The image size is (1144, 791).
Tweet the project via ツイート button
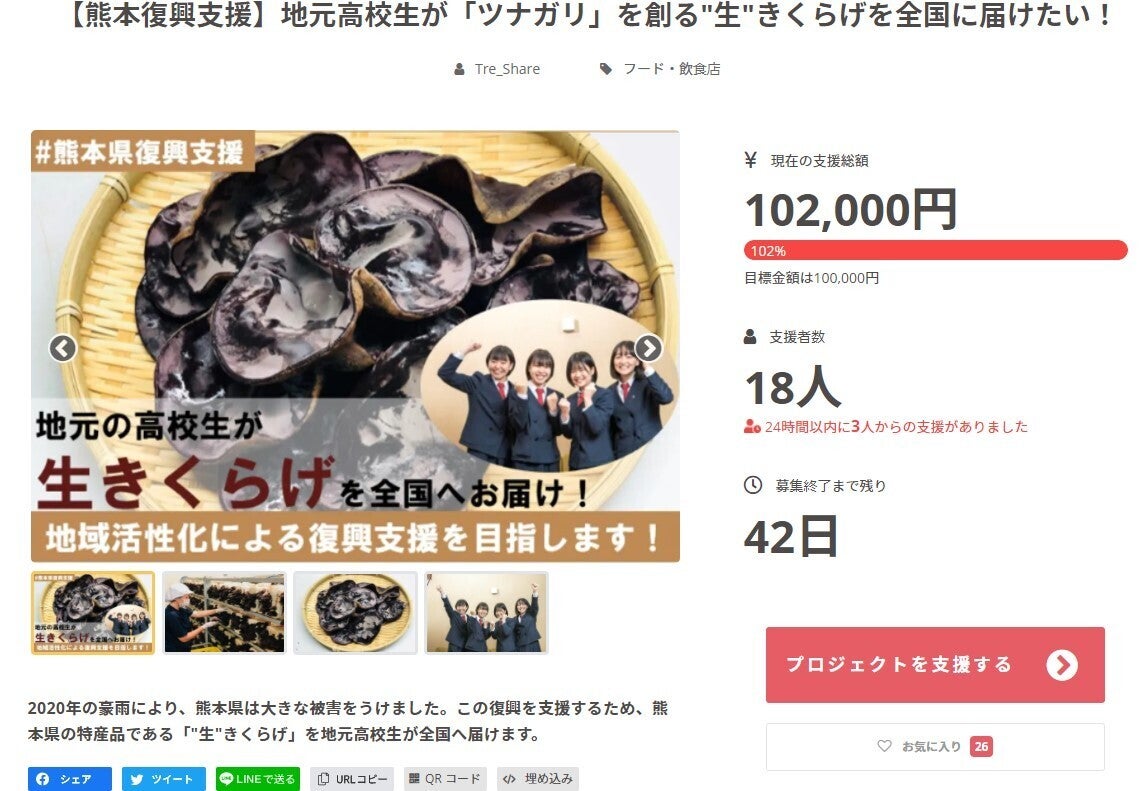164,779
